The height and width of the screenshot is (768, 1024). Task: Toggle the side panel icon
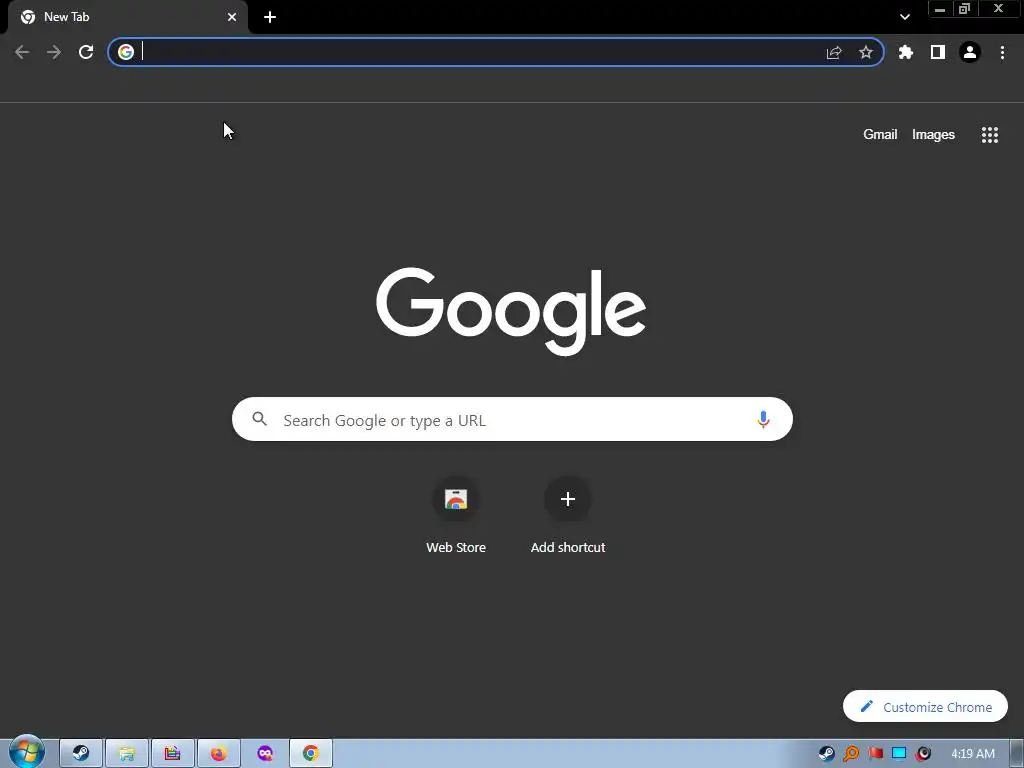938,52
